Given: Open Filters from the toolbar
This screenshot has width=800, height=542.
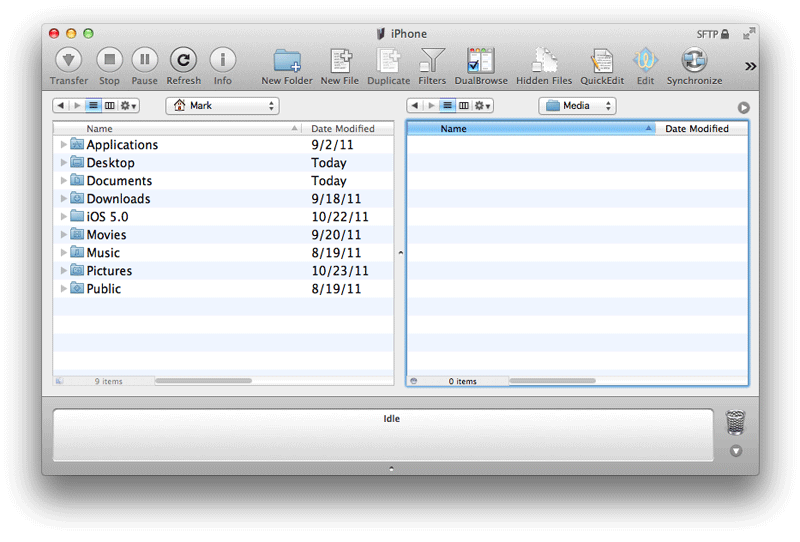Looking at the screenshot, I should coord(432,61).
